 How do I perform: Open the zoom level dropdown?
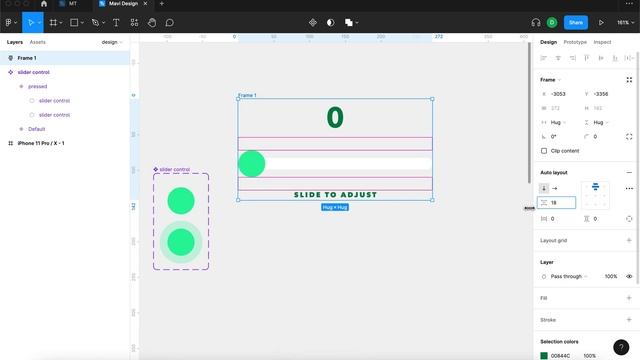tap(625, 23)
